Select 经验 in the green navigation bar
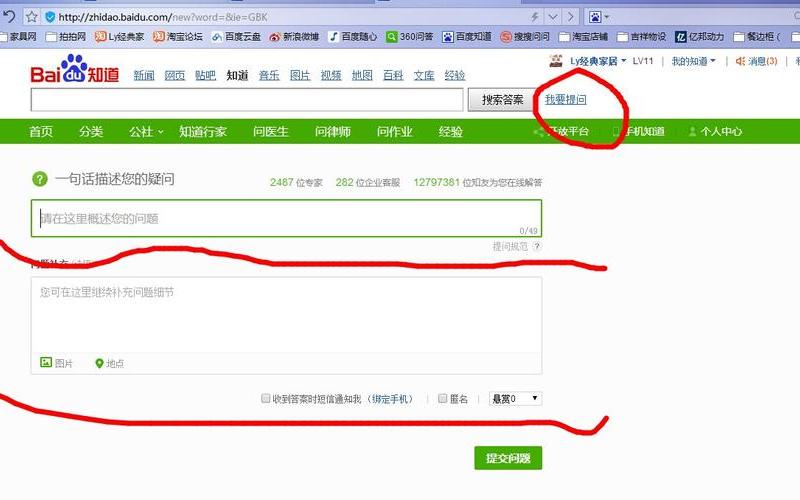Image resolution: width=800 pixels, height=500 pixels. click(451, 132)
